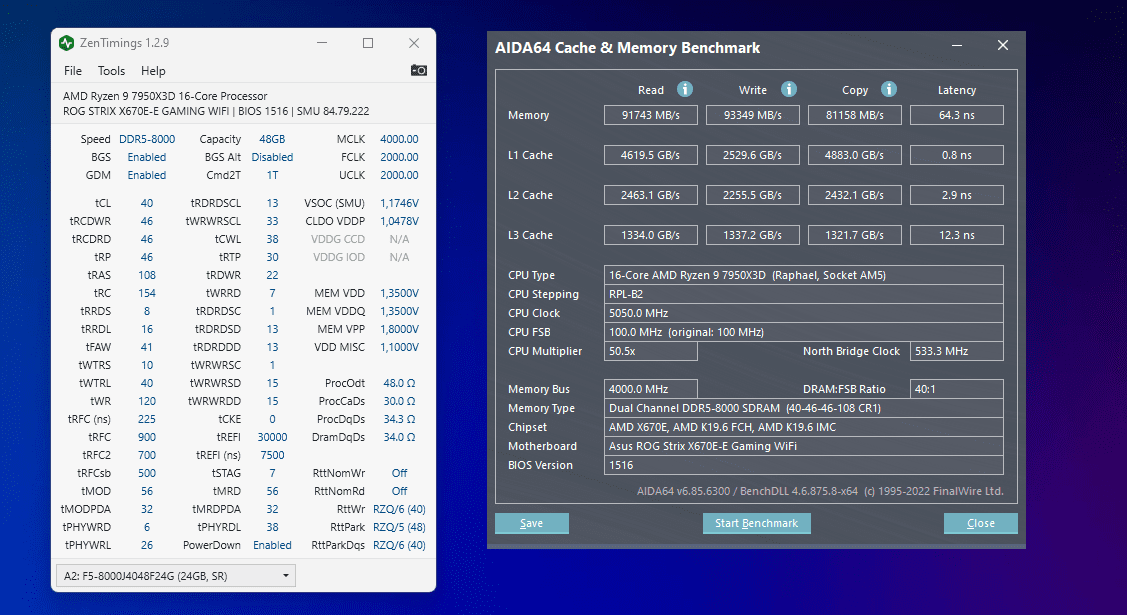This screenshot has height=615, width=1127.
Task: Click the Cmd2T value 1T
Action: point(272,175)
